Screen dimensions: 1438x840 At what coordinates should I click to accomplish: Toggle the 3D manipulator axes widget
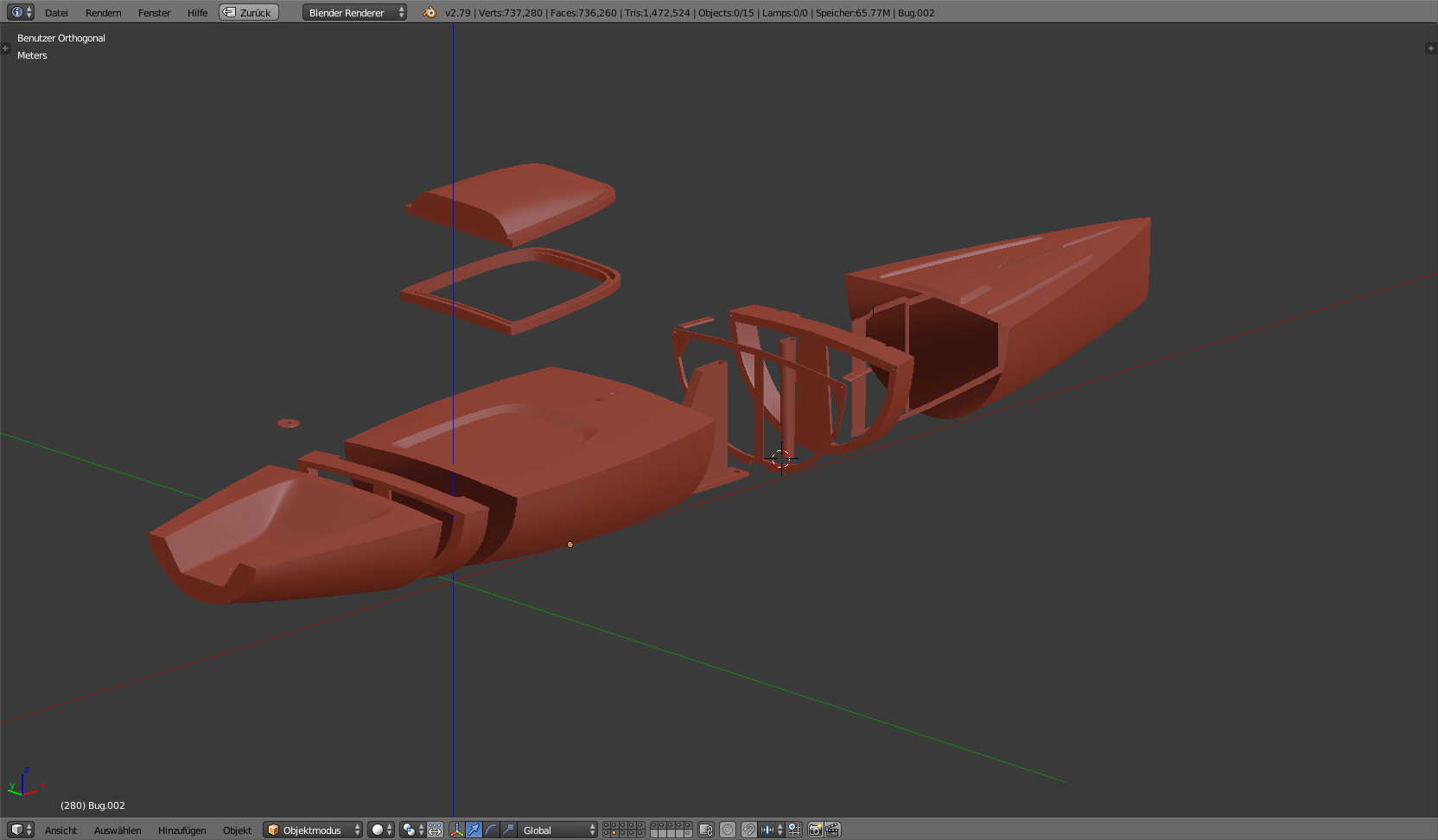456,830
